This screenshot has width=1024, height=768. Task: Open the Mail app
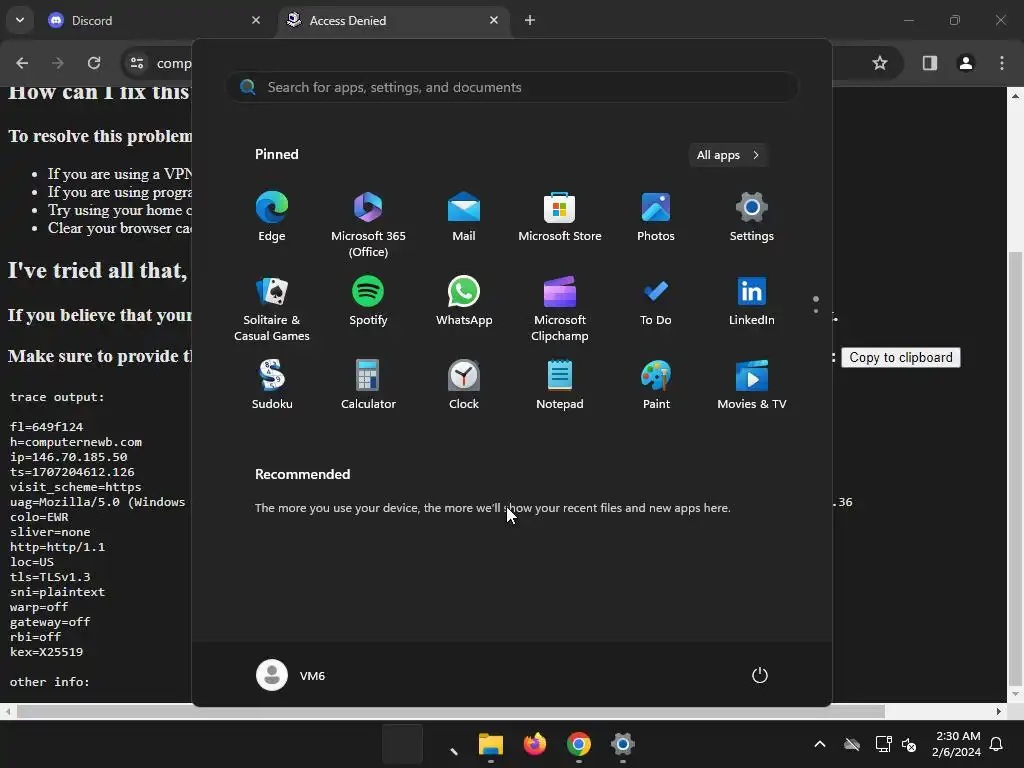[464, 218]
